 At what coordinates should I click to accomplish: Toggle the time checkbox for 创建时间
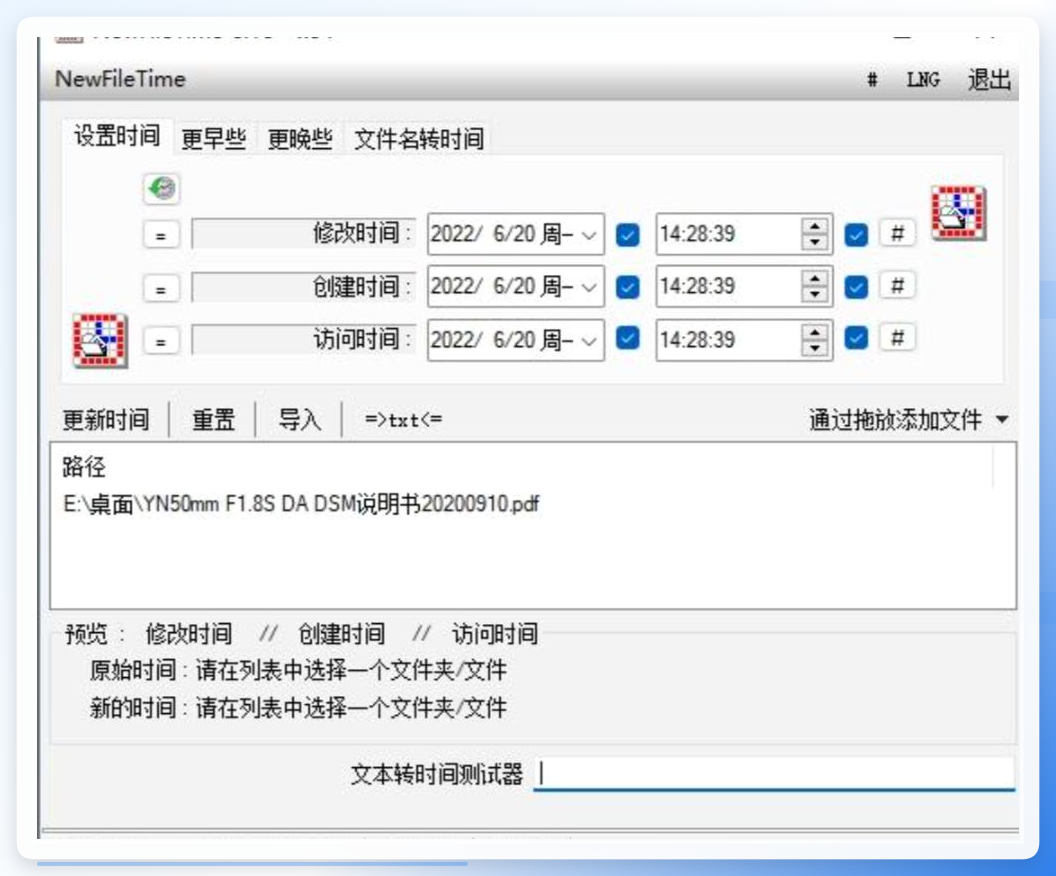[856, 288]
